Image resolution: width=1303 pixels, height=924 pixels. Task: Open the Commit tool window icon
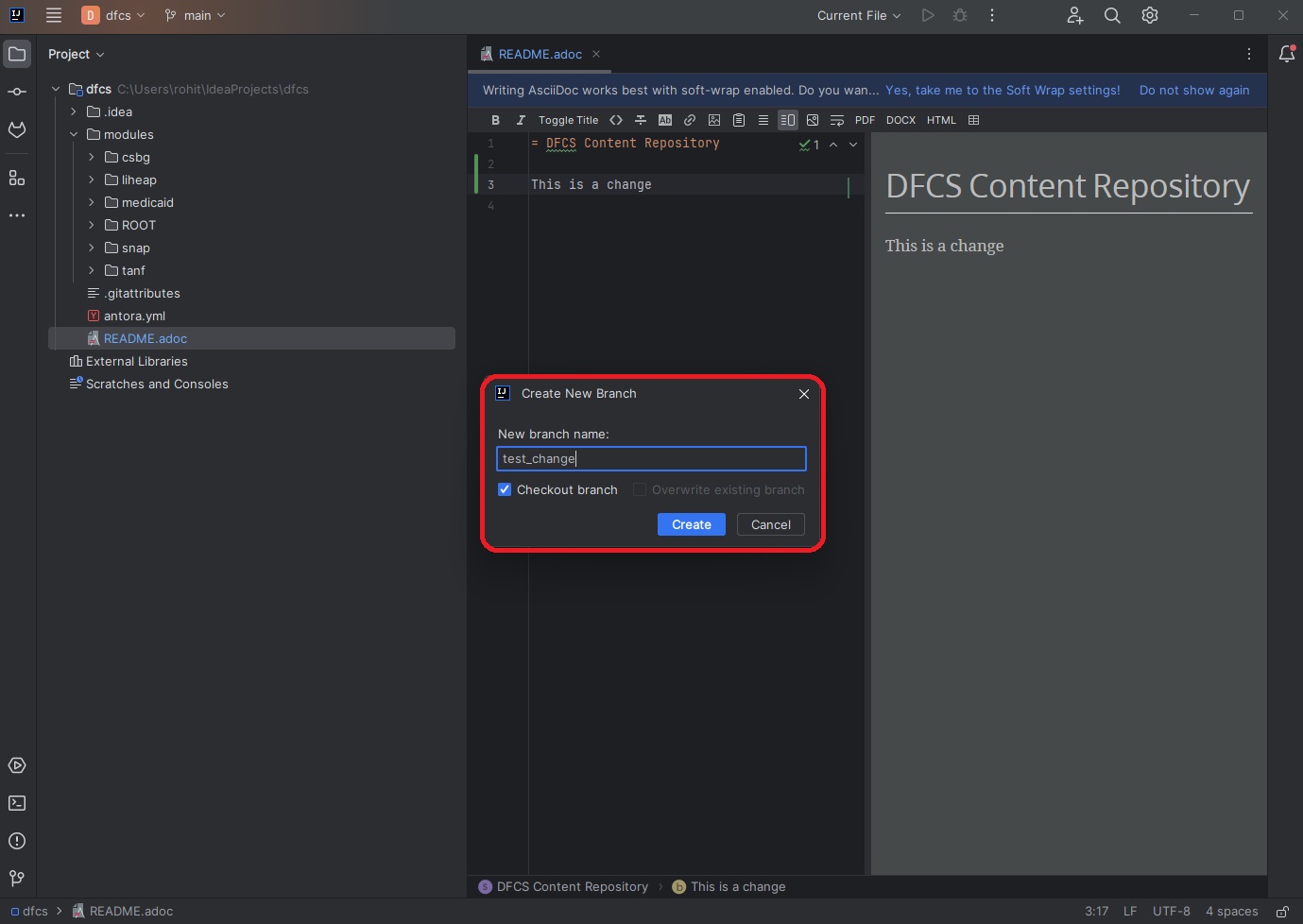point(17,92)
